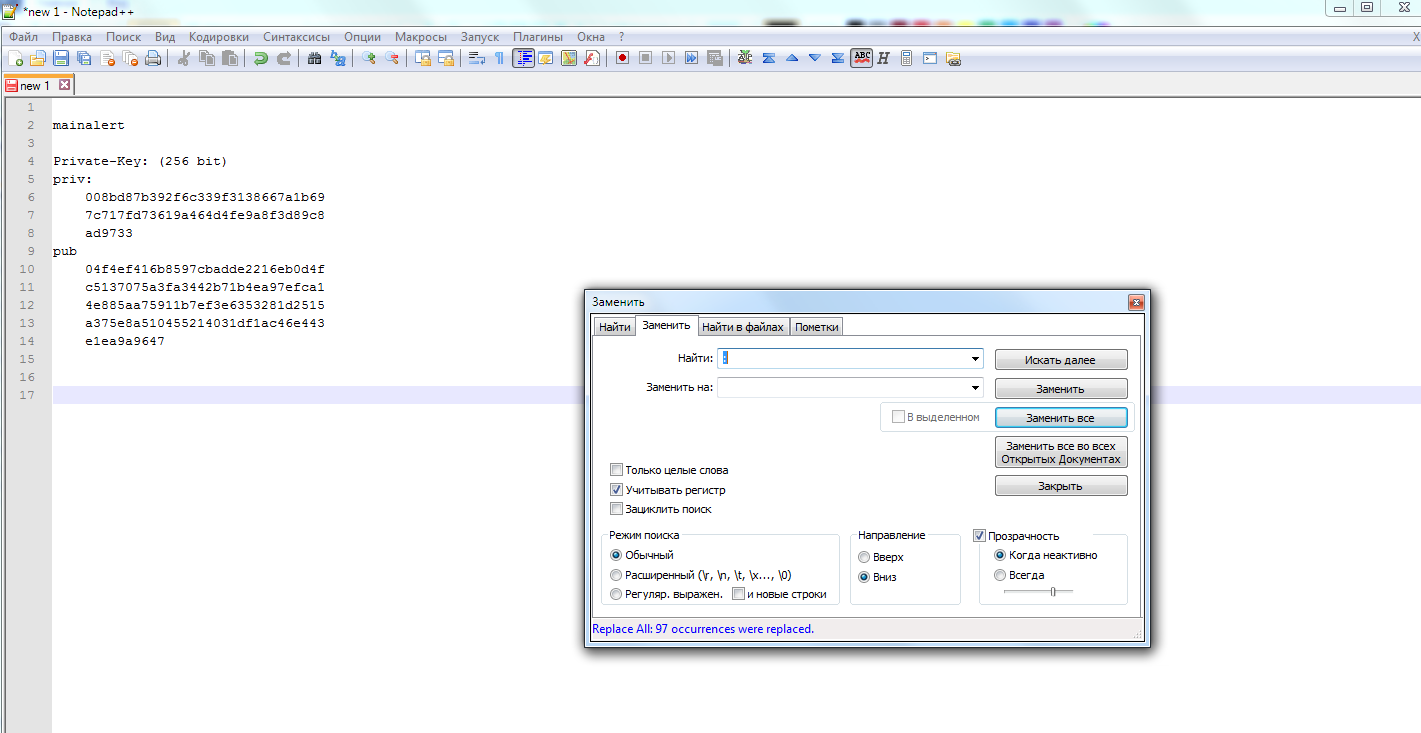Click the Print toolbar icon

[x=153, y=58]
